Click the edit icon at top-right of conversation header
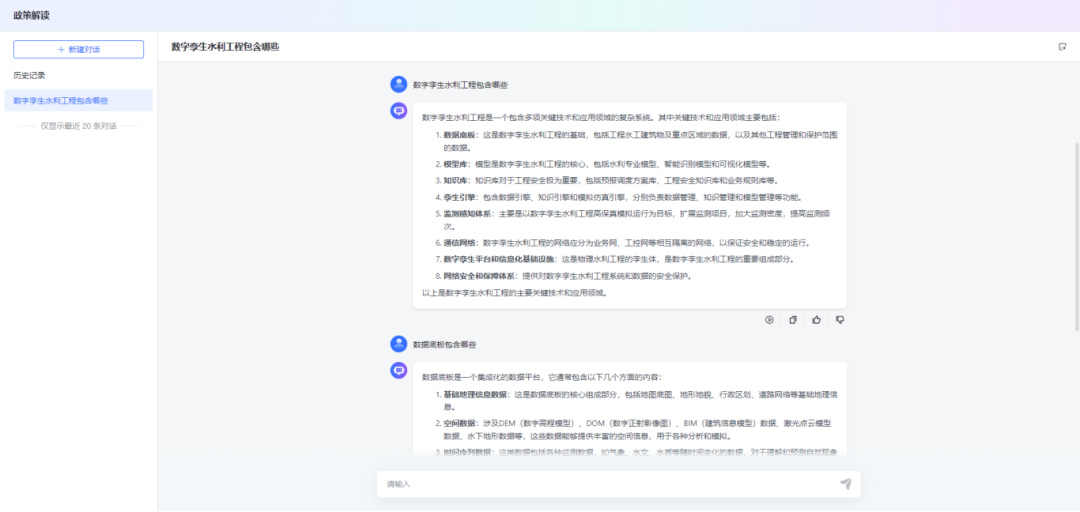The image size is (1080, 512). coord(1062,47)
